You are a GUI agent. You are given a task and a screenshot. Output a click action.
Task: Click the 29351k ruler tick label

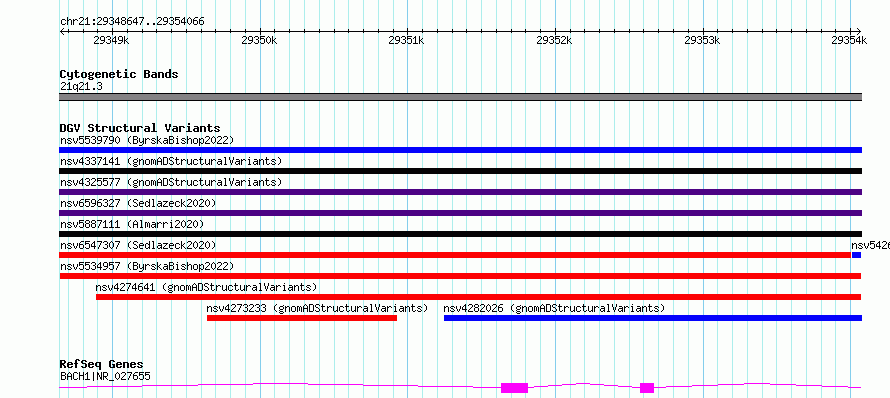[x=406, y=40]
